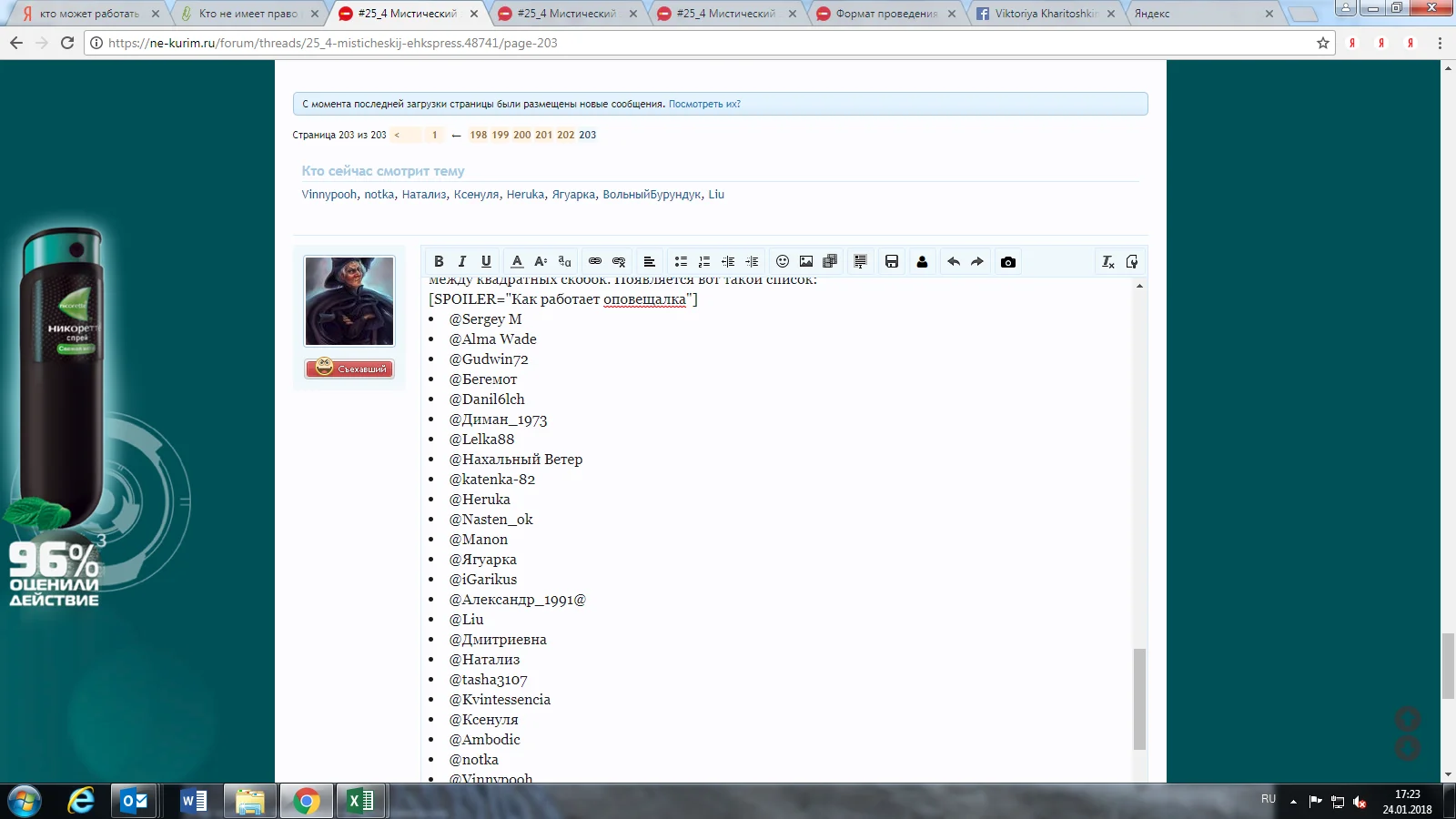Image resolution: width=1456 pixels, height=819 pixels.
Task: Go to page 201 of the thread
Action: tap(544, 135)
